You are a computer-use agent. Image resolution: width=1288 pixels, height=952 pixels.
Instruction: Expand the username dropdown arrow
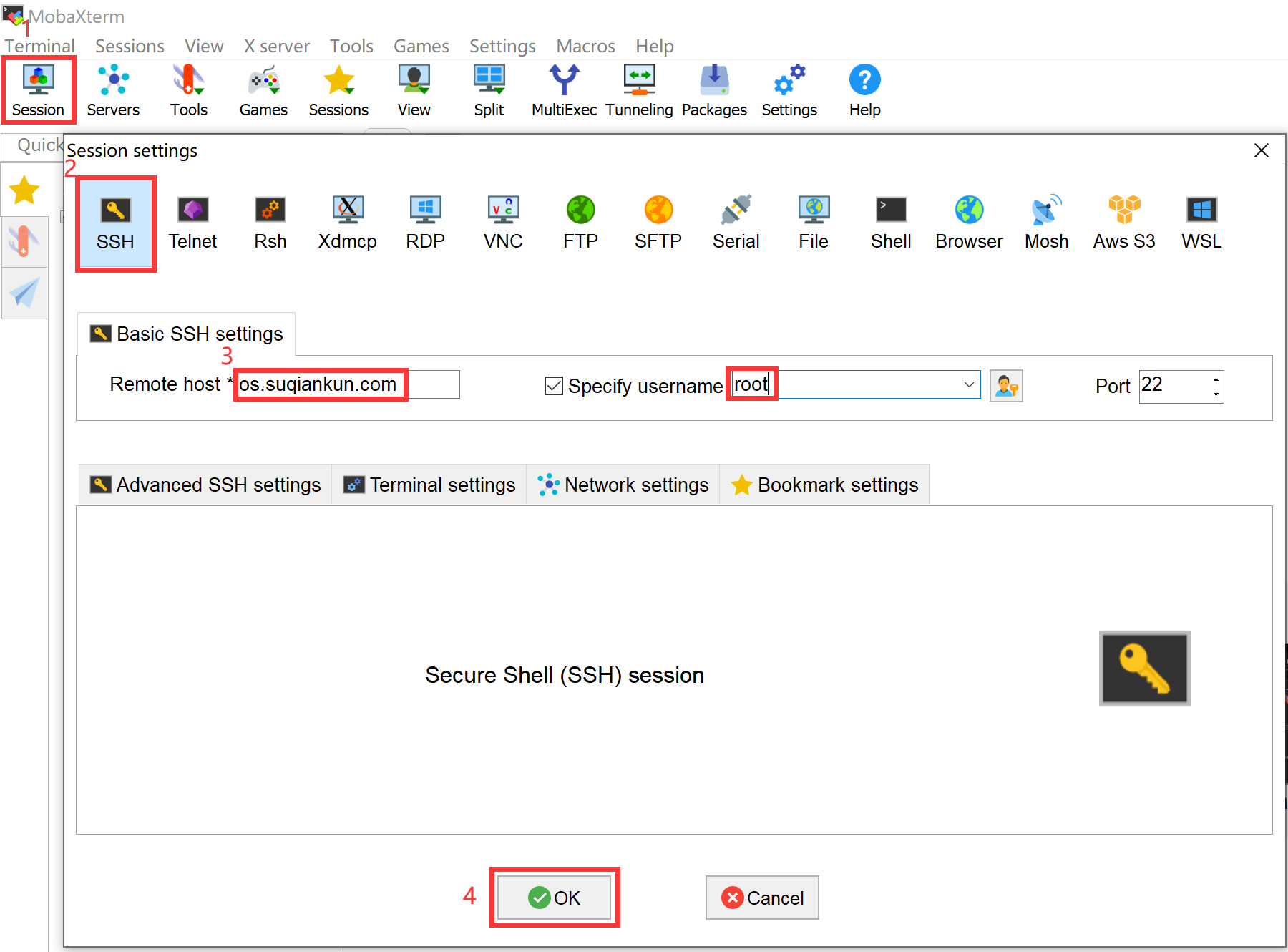(x=969, y=385)
